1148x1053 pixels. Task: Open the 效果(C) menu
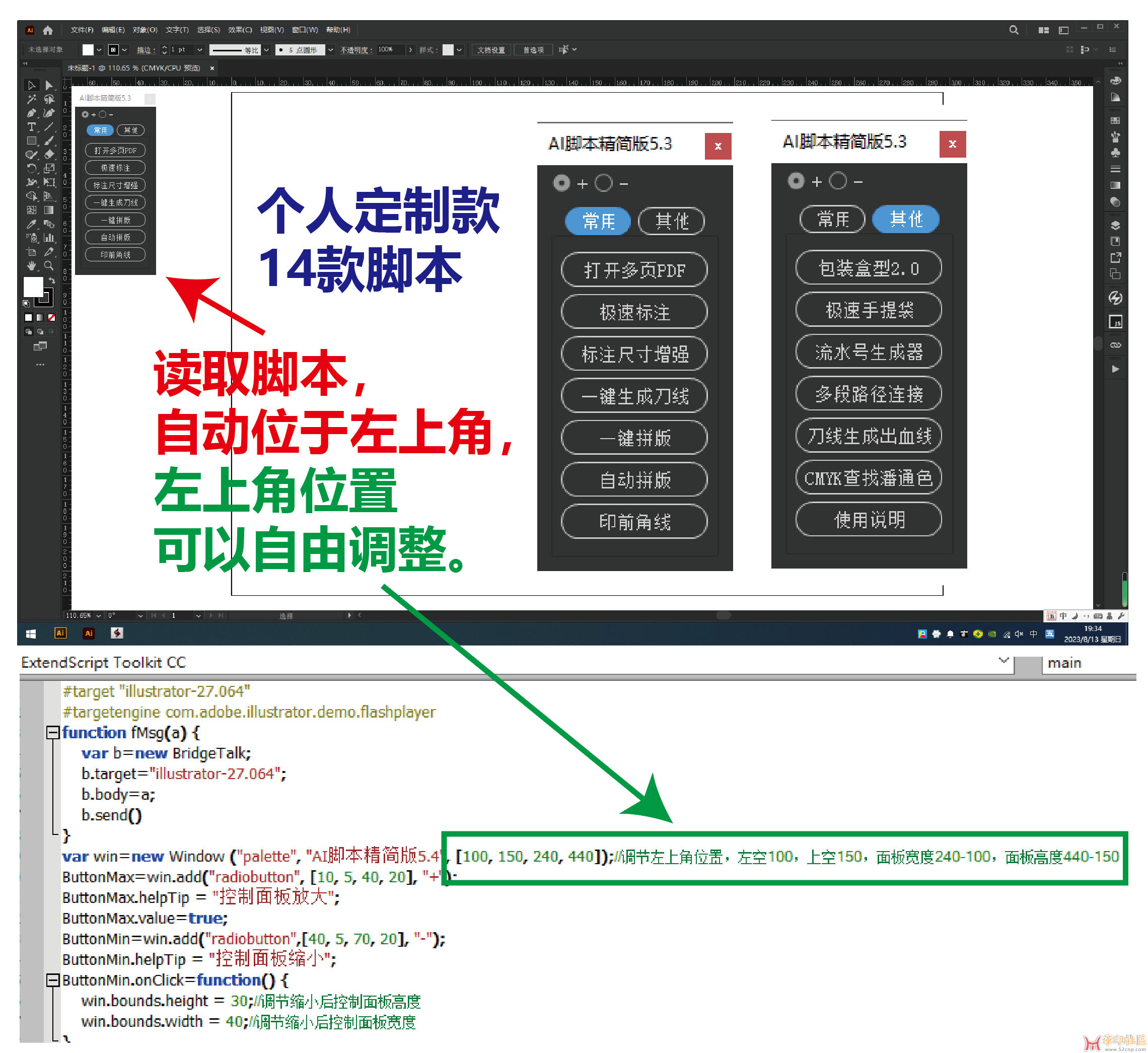click(240, 30)
